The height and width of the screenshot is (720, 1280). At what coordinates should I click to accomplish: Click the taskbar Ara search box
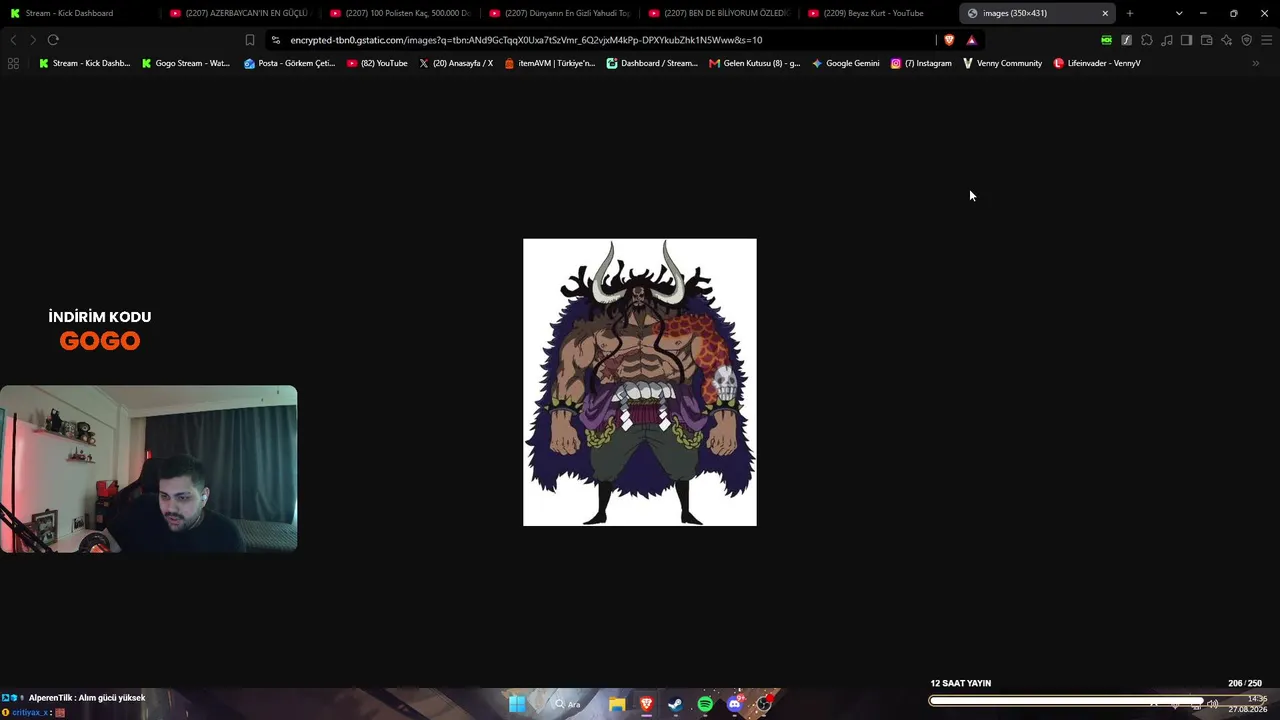[568, 704]
